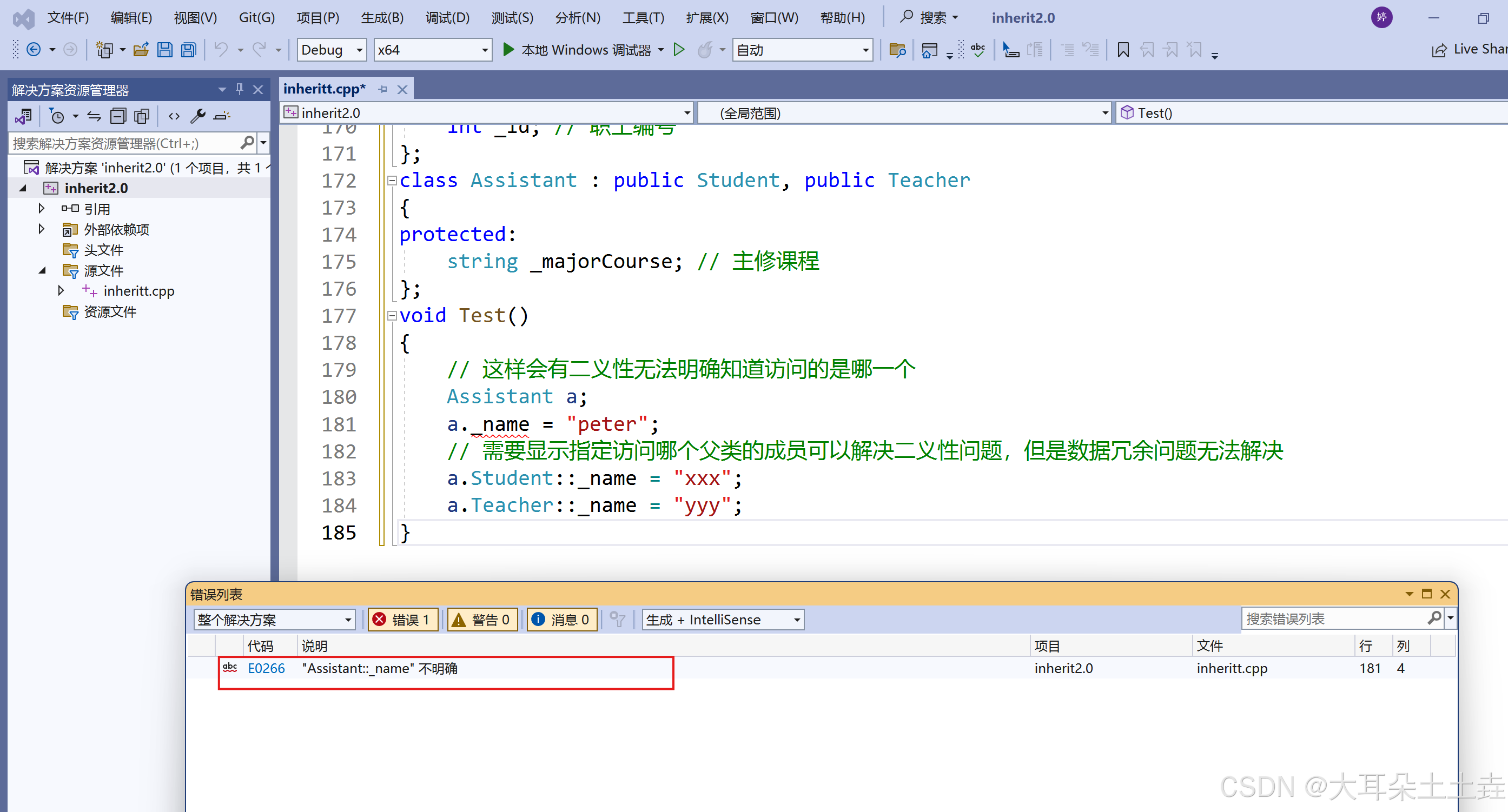Collapse the class Assistant code block
This screenshot has height=812, width=1508.
coord(392,181)
